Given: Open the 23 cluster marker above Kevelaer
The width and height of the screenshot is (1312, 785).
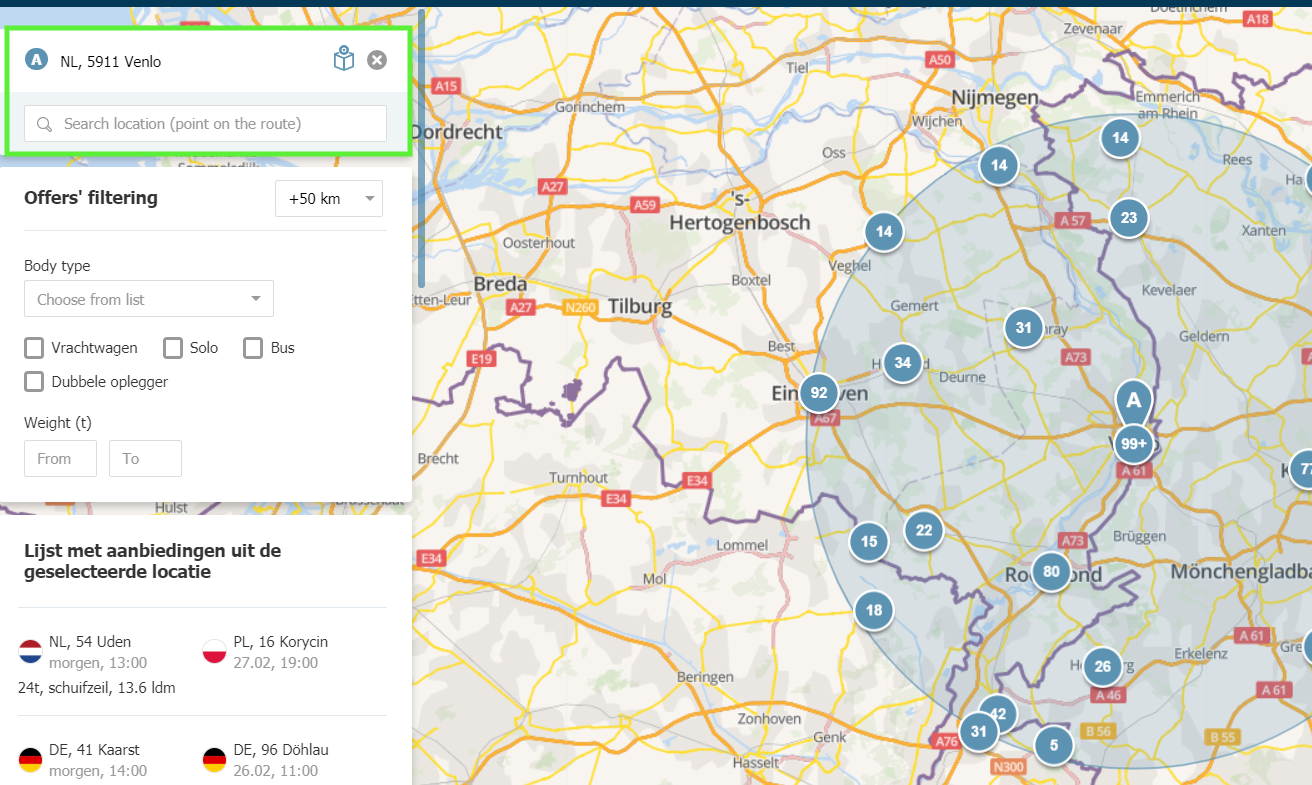Looking at the screenshot, I should coord(1129,218).
